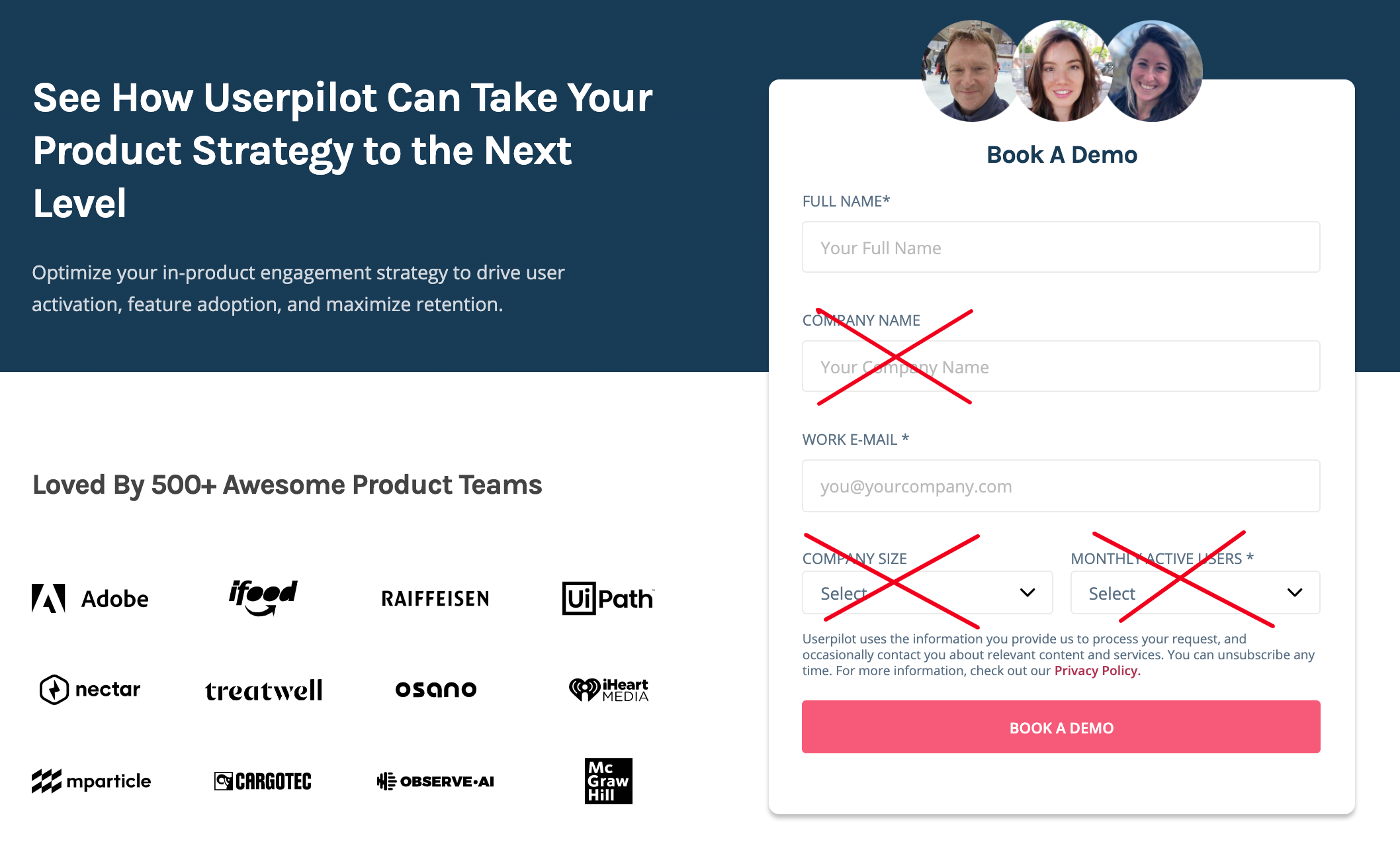Click the Adobe logo icon
Screen dimensions: 1400x842
(x=46, y=598)
